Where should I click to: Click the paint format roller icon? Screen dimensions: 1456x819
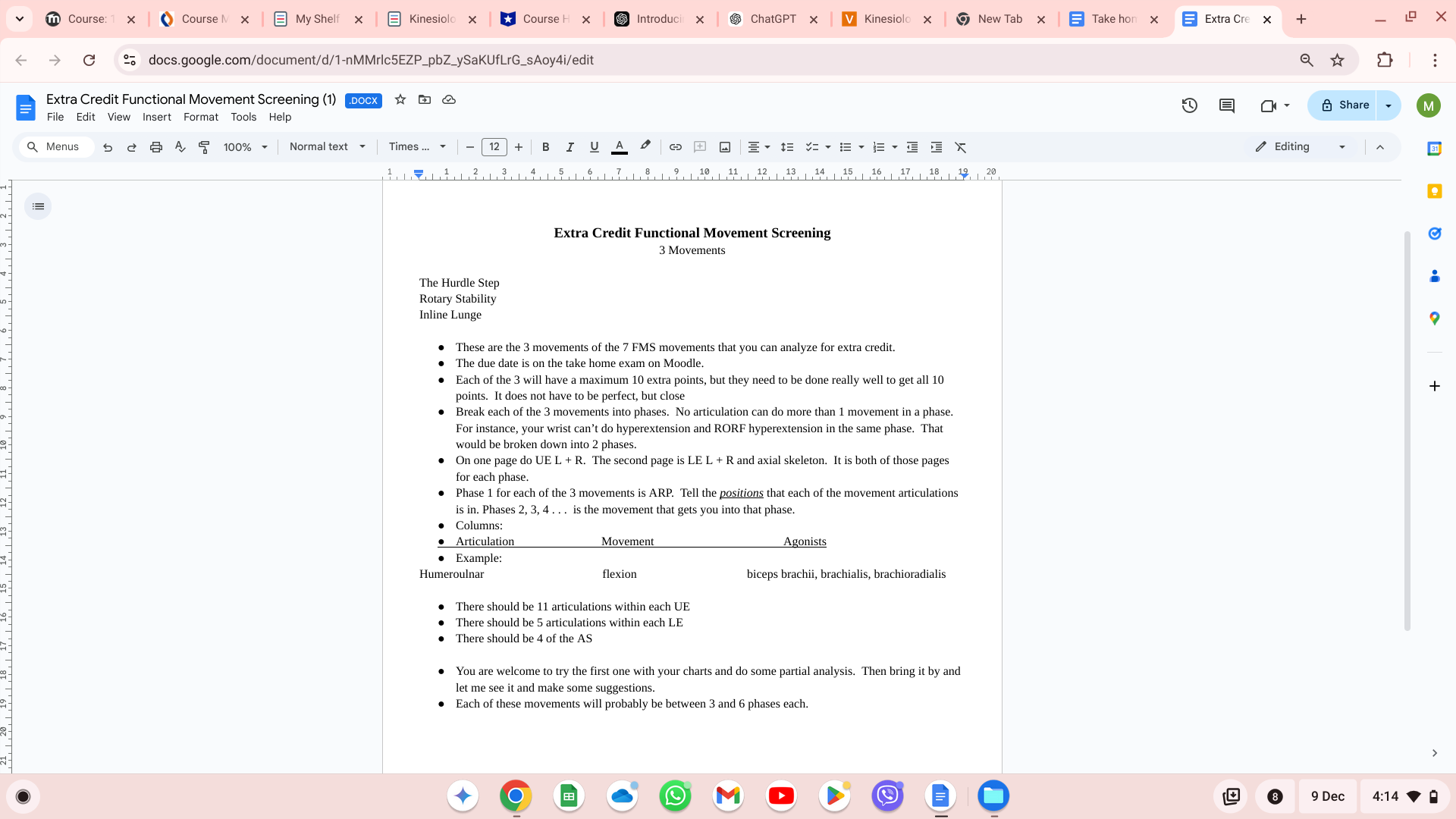[204, 147]
